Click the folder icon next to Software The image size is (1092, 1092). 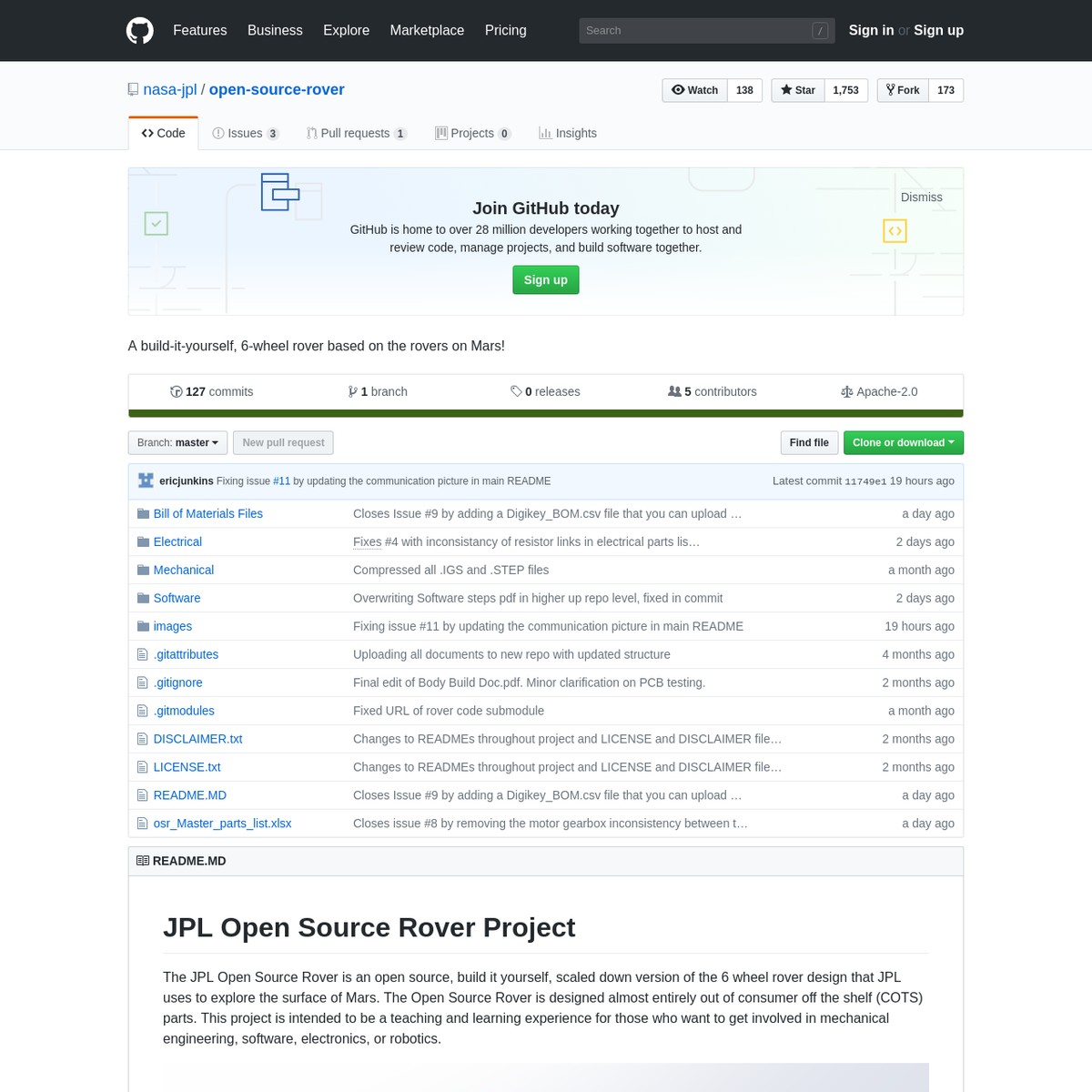[x=143, y=598]
